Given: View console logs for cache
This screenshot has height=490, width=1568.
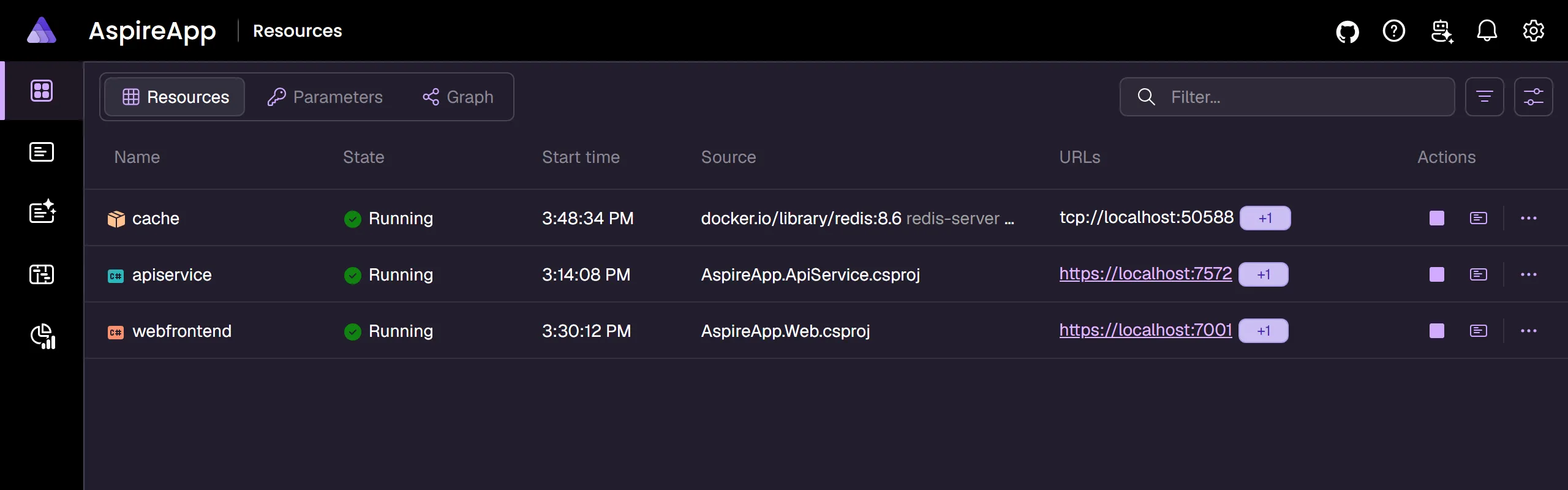Looking at the screenshot, I should coord(1479,218).
